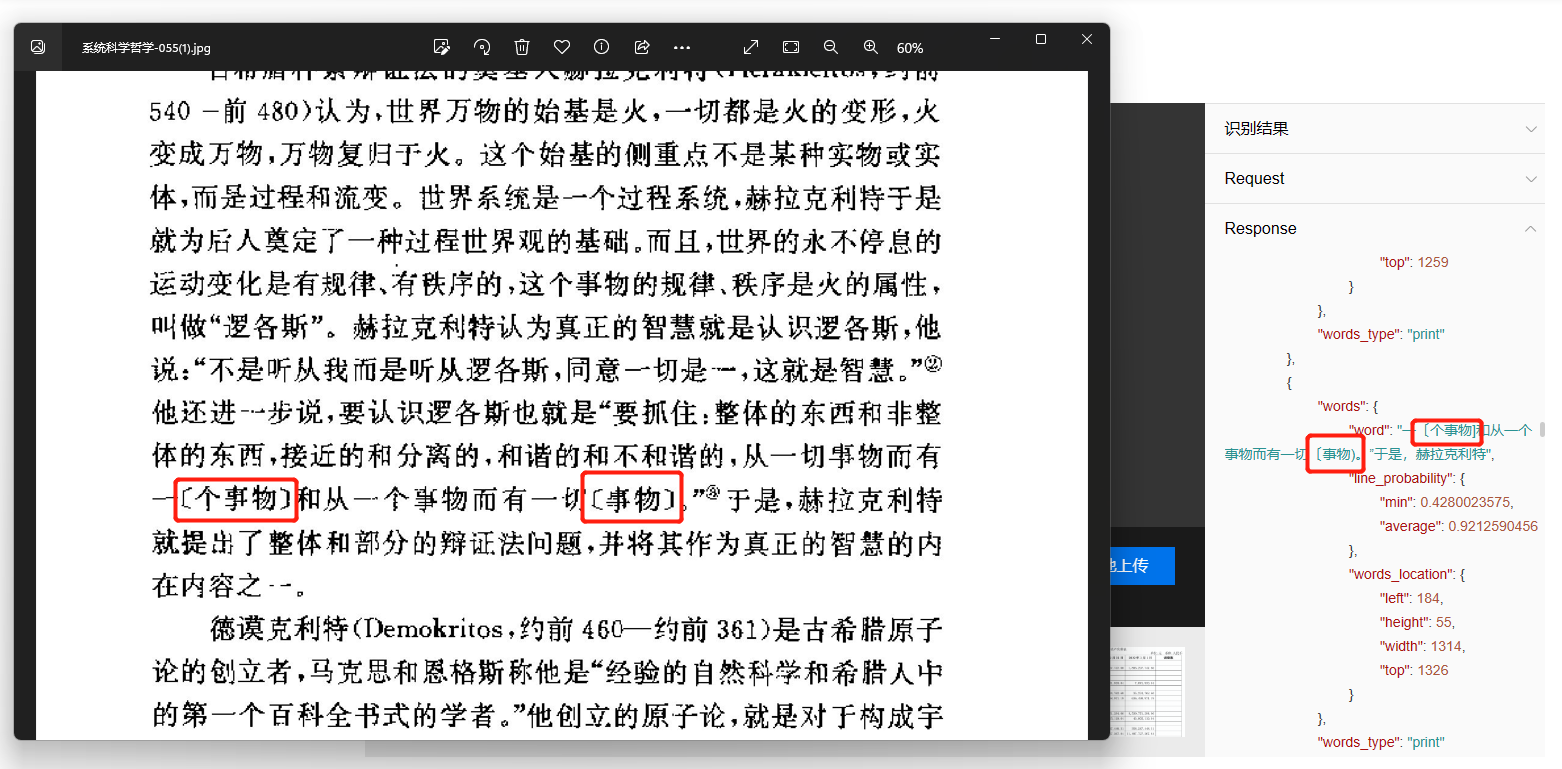Screen dimensions: 1562x769
Task: Click the Response panel scrollbar thumb
Action: click(x=1542, y=430)
